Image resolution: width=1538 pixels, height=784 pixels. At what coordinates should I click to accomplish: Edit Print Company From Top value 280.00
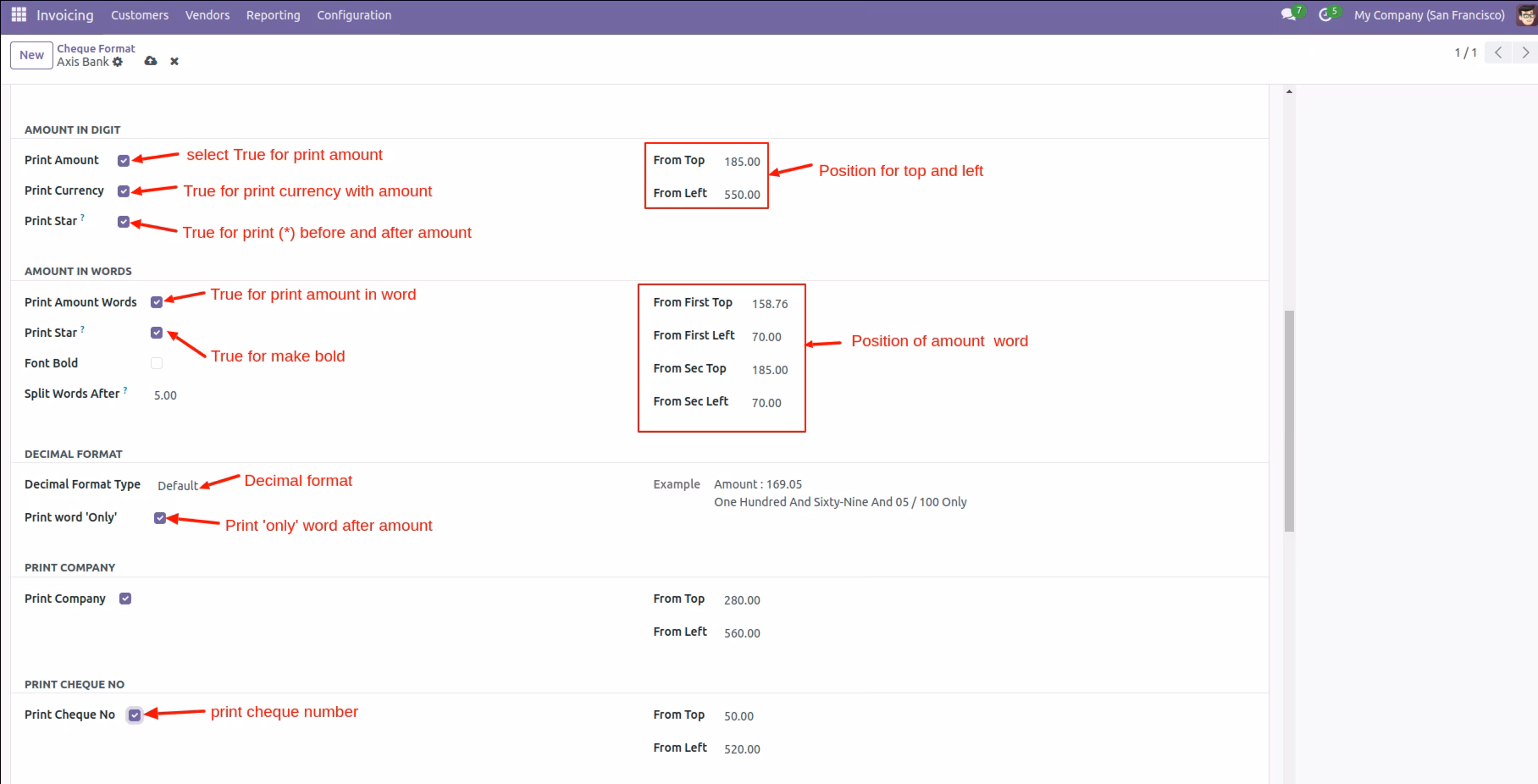coord(743,600)
